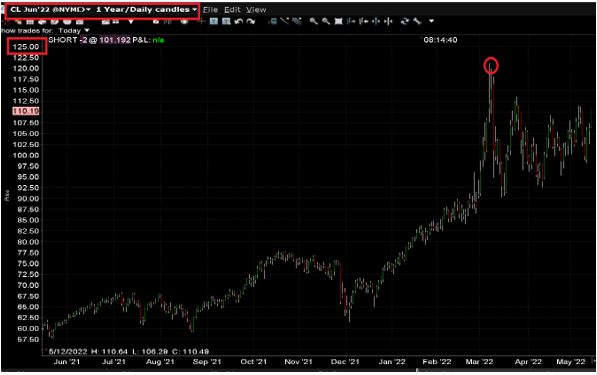Click the highlighted 110.19 current price label
Screen dimensions: 597x375
point(26,111)
